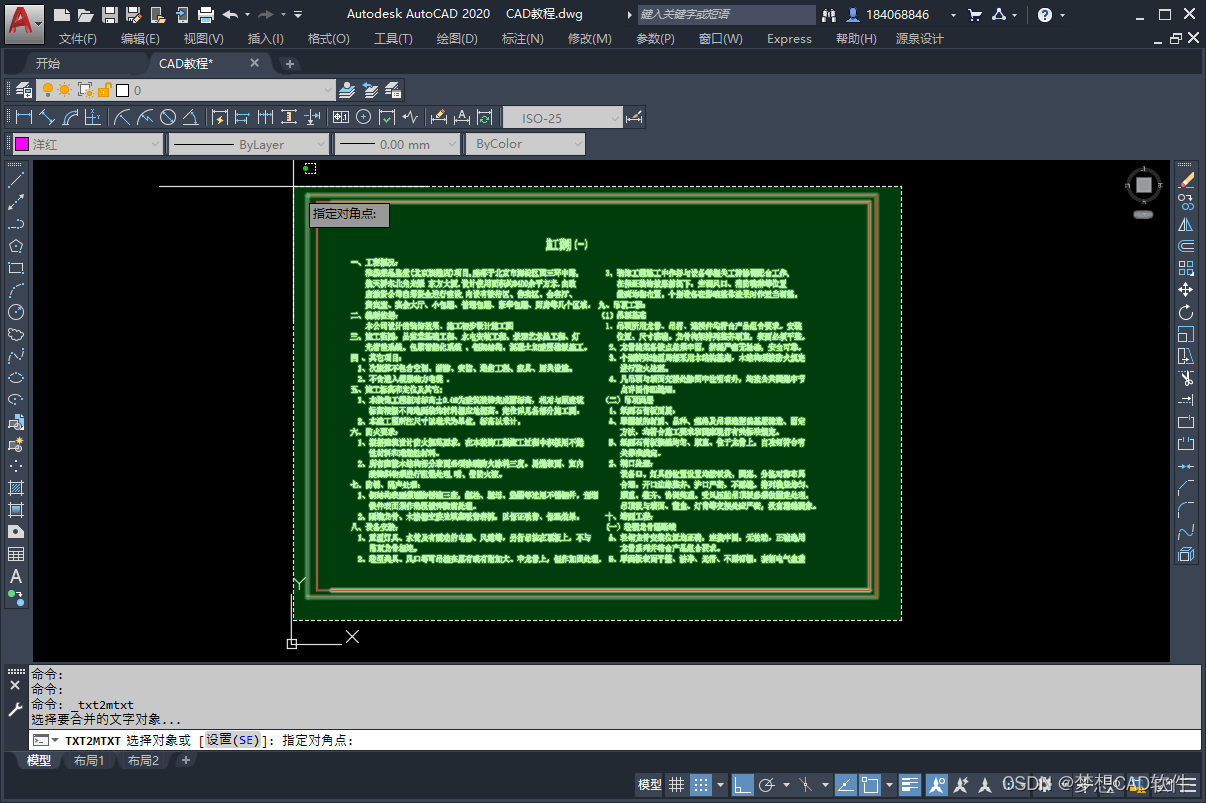Open the 修改(M) menu
The height and width of the screenshot is (803, 1206).
(x=590, y=39)
